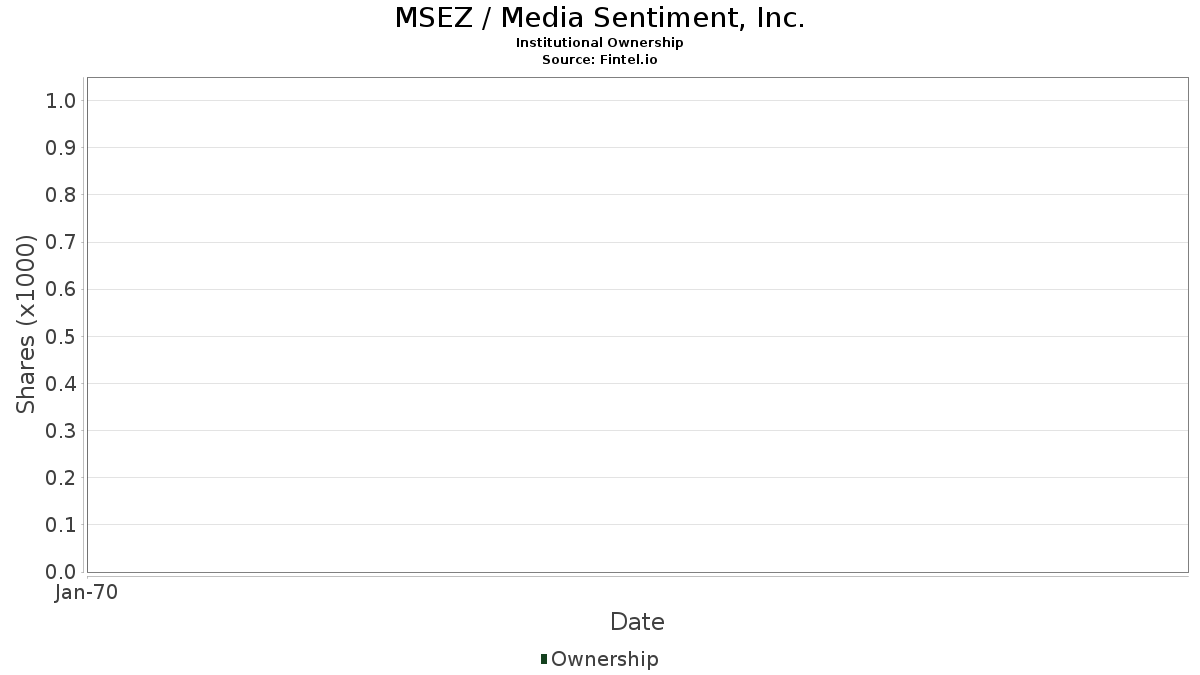Image resolution: width=1200 pixels, height=675 pixels.
Task: Click the Date x-axis title
Action: click(637, 622)
